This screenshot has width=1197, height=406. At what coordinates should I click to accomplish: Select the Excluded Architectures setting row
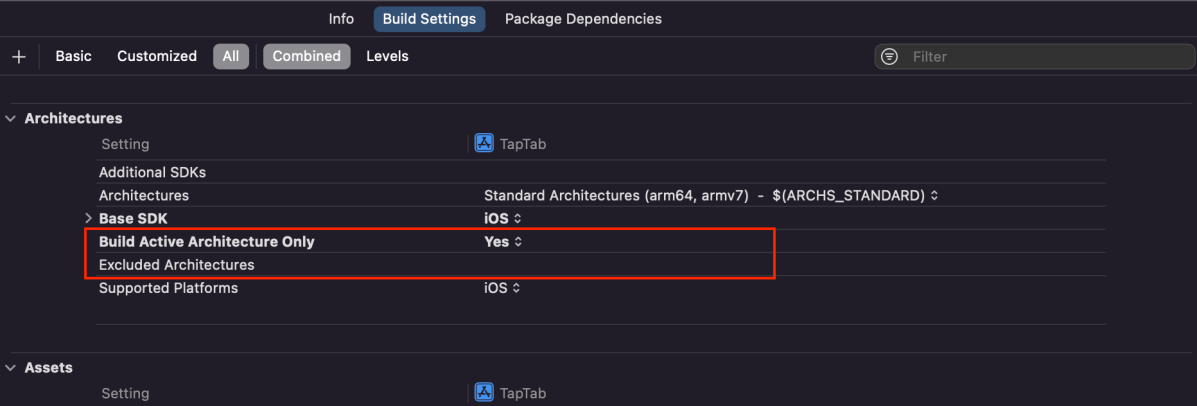[177, 266]
